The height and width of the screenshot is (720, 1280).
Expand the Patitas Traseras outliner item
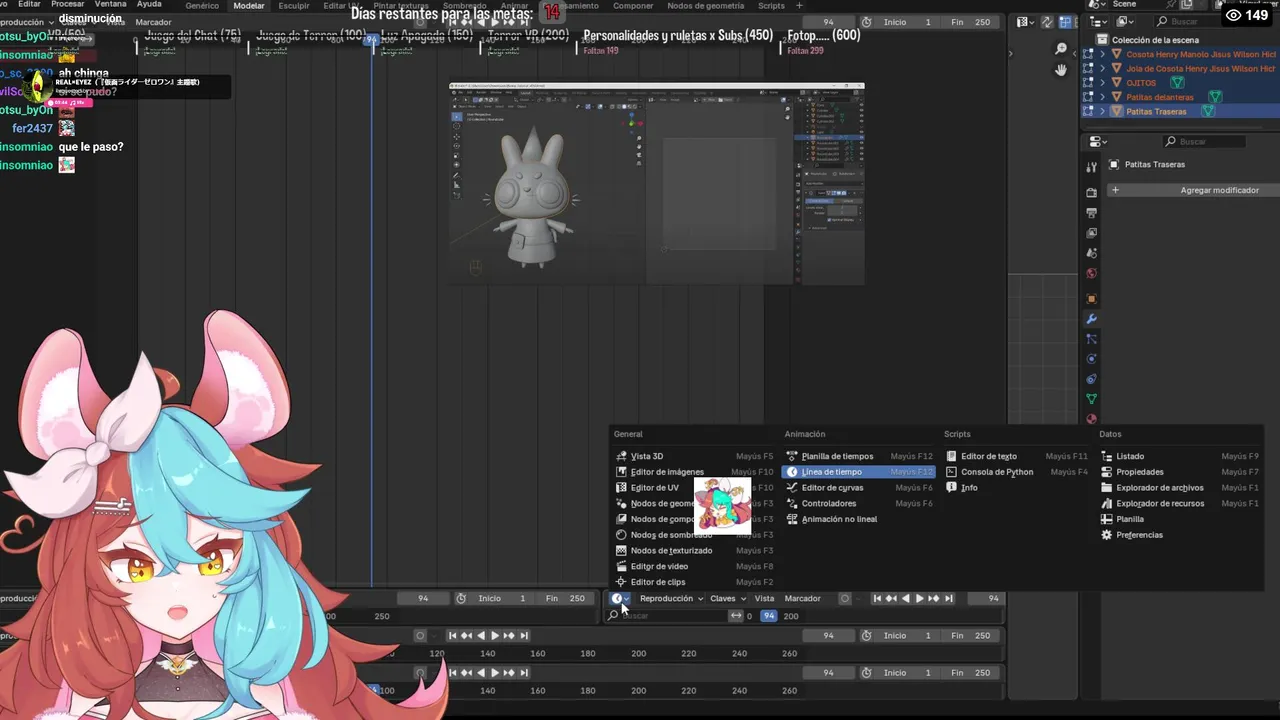(1103, 111)
